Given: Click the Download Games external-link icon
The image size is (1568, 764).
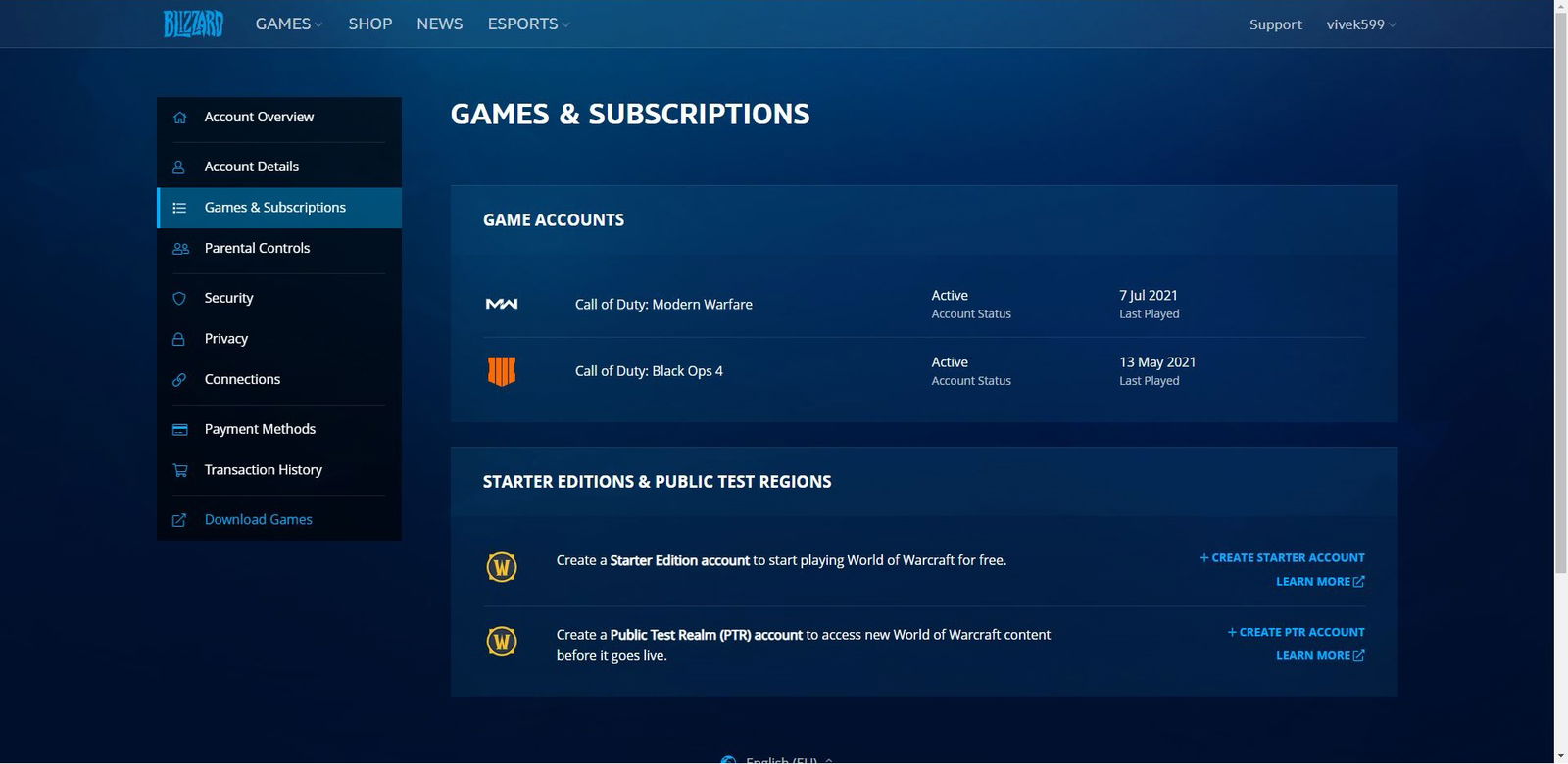Looking at the screenshot, I should point(179,520).
